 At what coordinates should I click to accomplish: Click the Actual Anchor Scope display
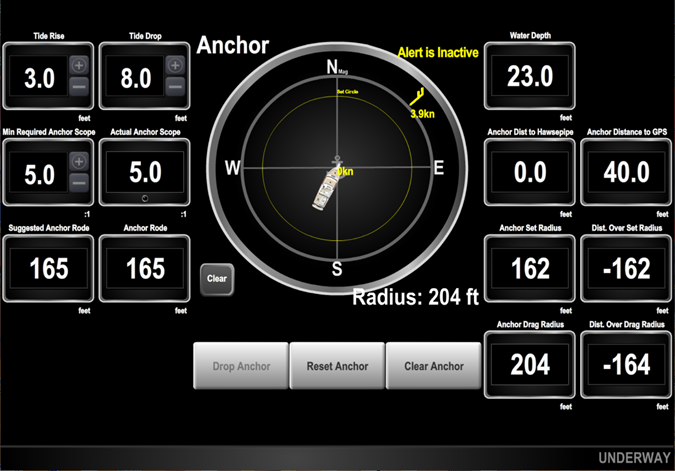pos(145,173)
